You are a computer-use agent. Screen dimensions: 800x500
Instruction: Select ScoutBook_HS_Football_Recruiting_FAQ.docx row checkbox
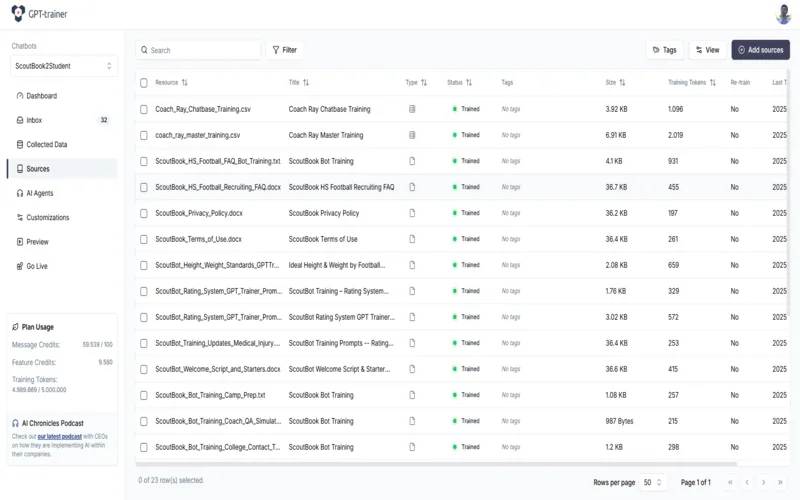click(x=144, y=187)
